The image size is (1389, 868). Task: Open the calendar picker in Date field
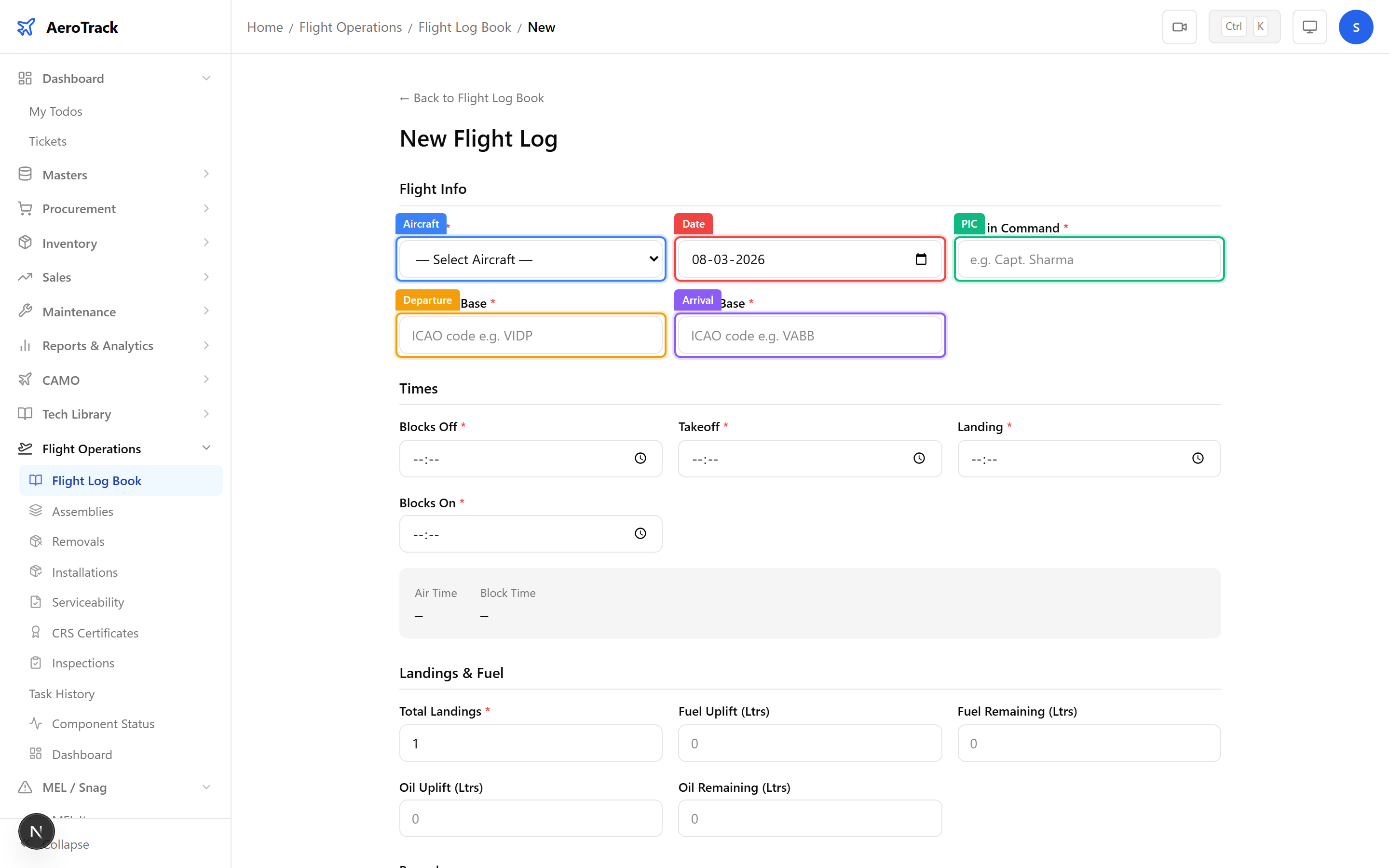point(921,259)
